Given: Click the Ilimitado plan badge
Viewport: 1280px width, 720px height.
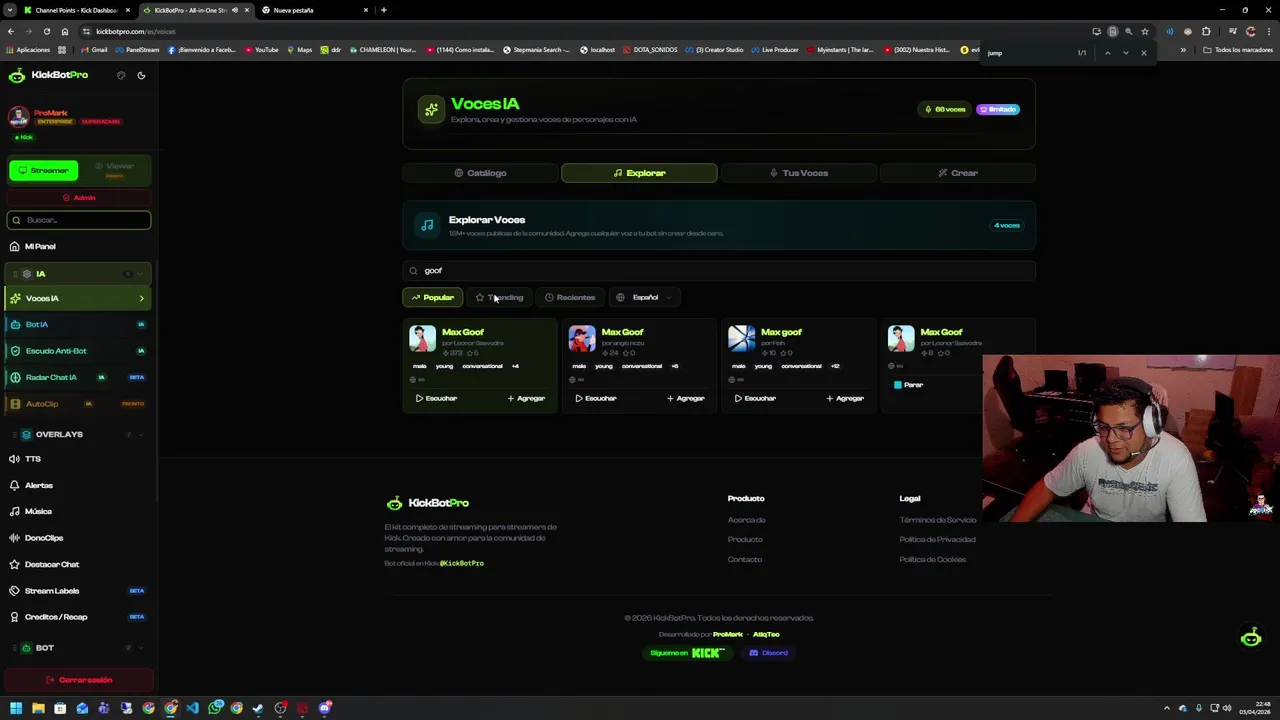Looking at the screenshot, I should click(998, 109).
